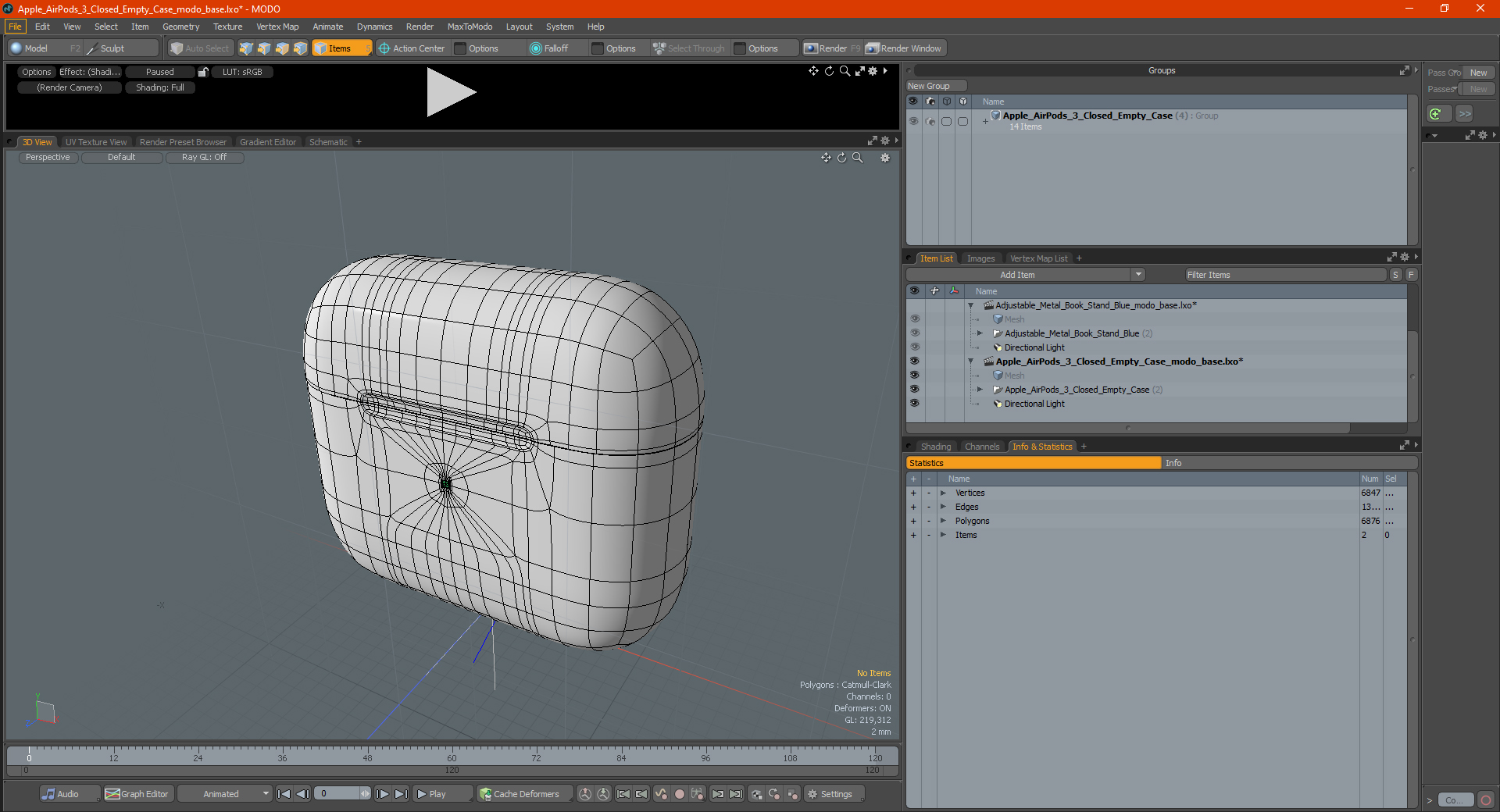Switch to the Schematic tab
The width and height of the screenshot is (1500, 812).
point(328,142)
